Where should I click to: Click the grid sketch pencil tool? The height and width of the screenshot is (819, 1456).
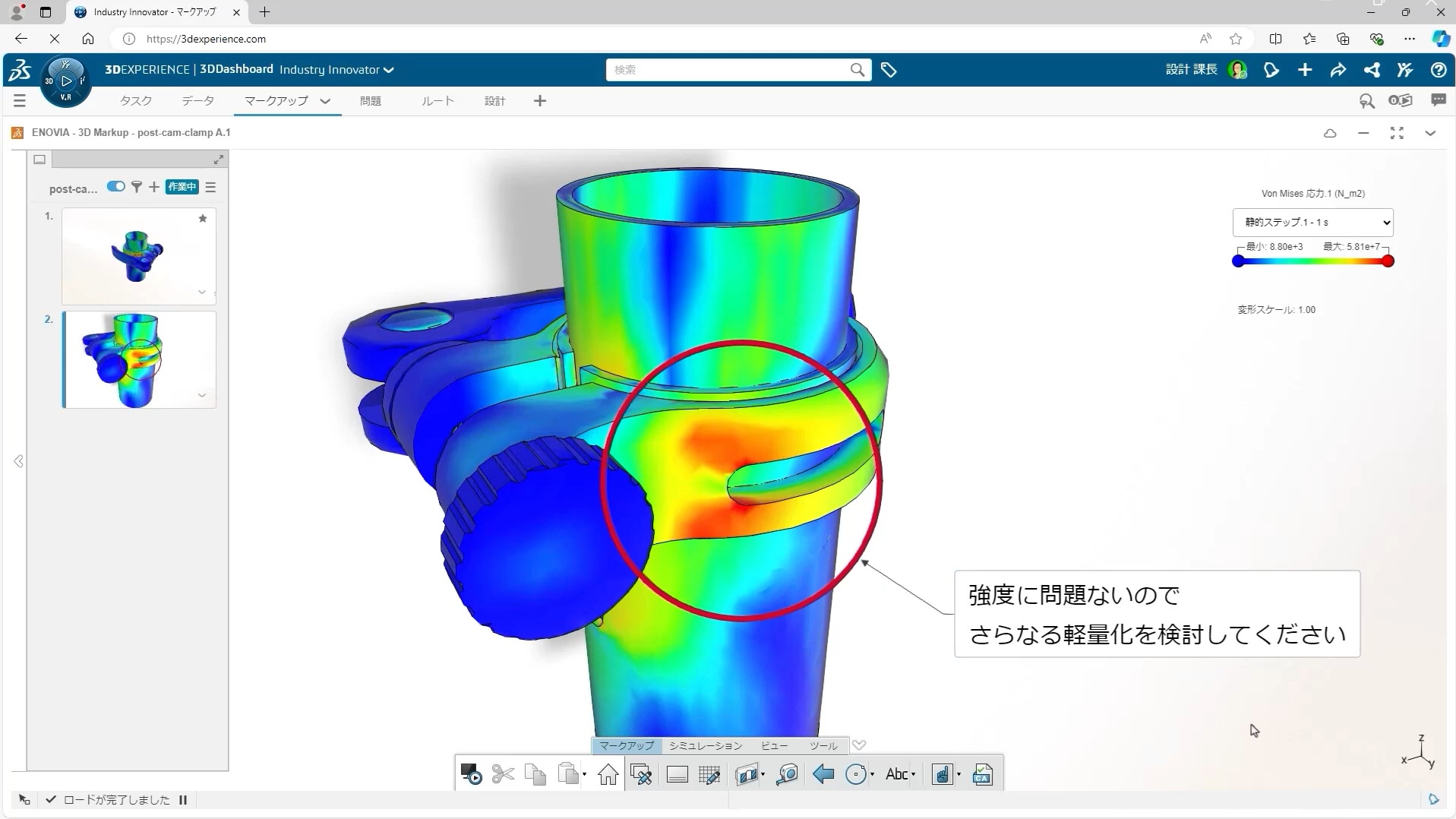(709, 774)
